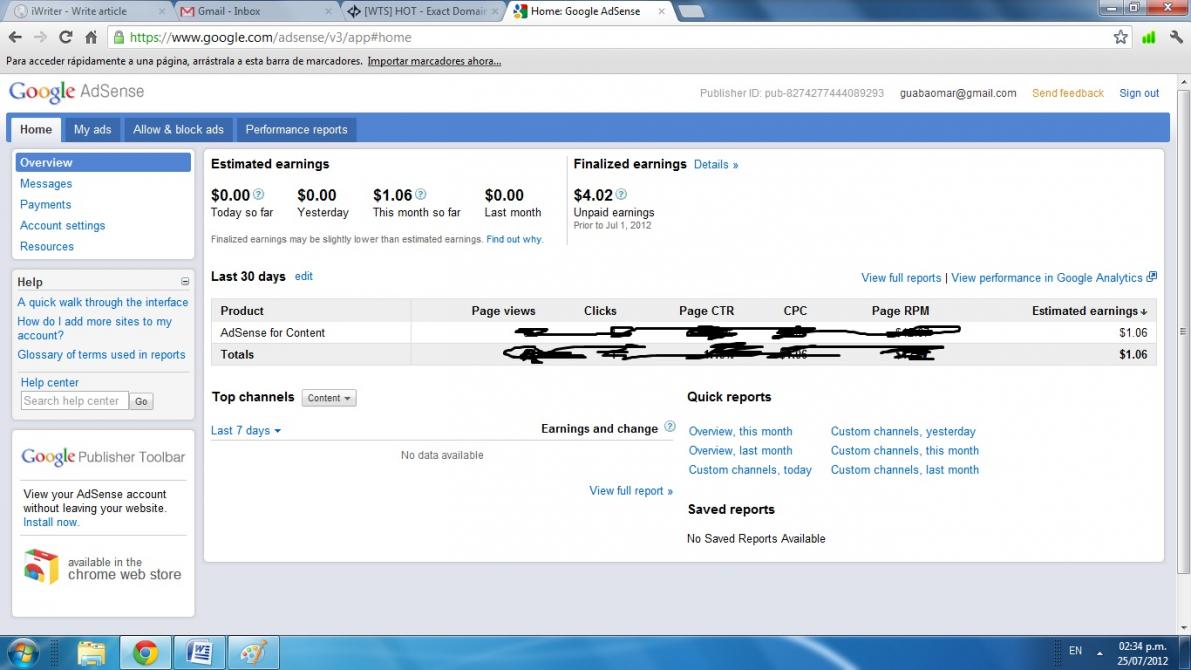Open Messages in the sidebar
Image resolution: width=1191 pixels, height=670 pixels.
(46, 184)
